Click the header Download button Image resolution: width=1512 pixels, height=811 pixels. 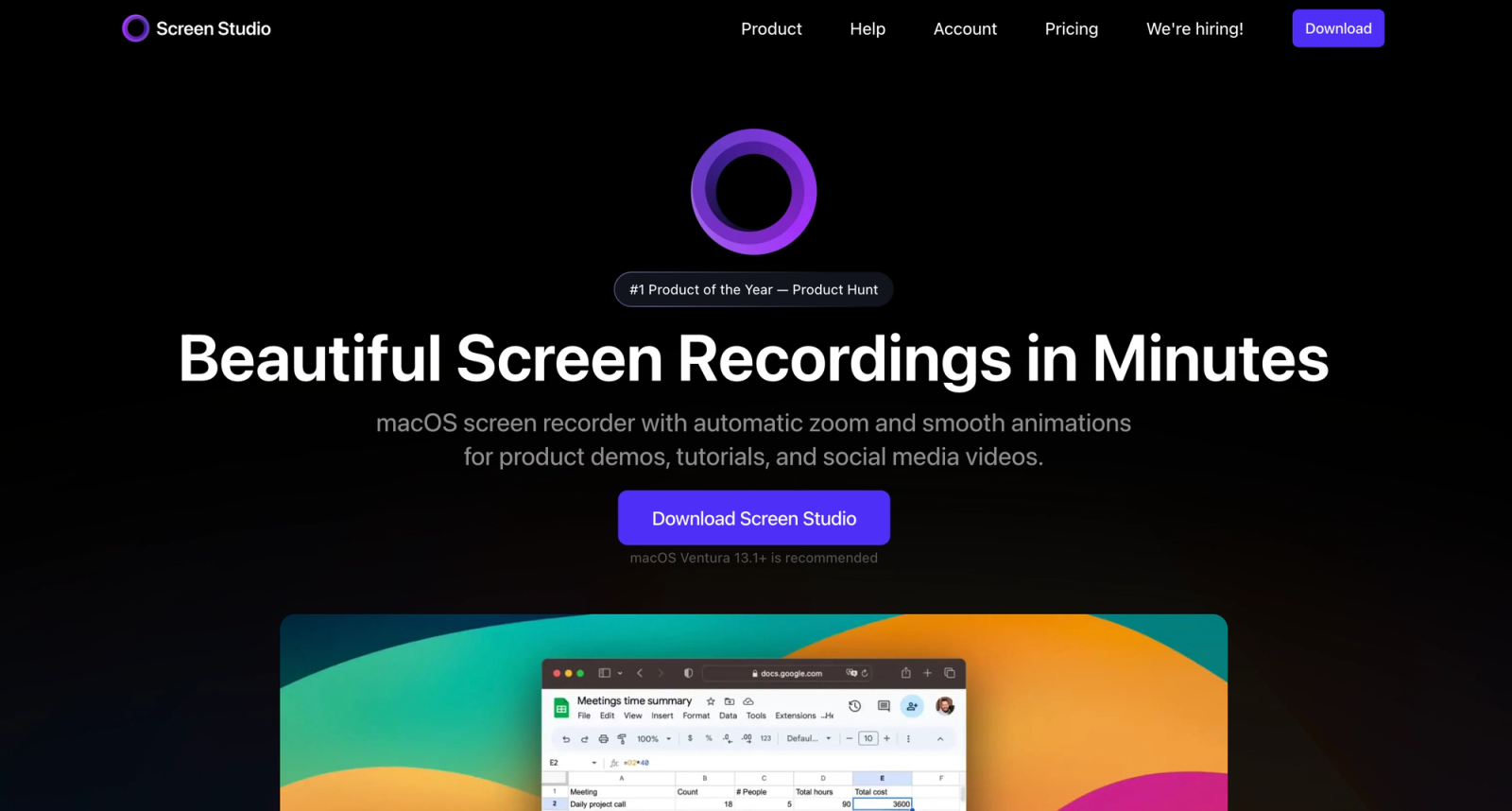(x=1338, y=28)
